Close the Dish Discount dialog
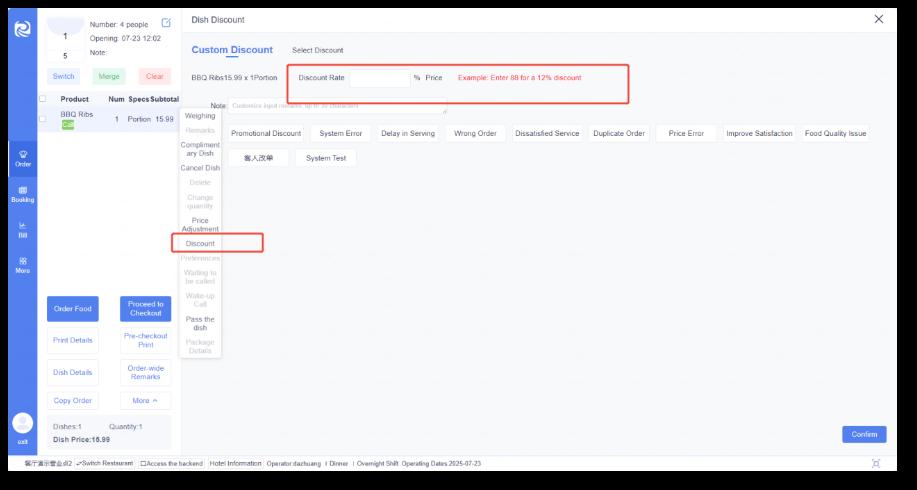Screen dimensions: 917x490 pyautogui.click(x=879, y=19)
